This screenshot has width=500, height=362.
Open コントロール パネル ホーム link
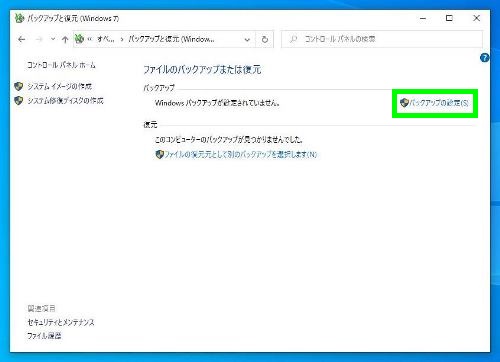(x=61, y=65)
